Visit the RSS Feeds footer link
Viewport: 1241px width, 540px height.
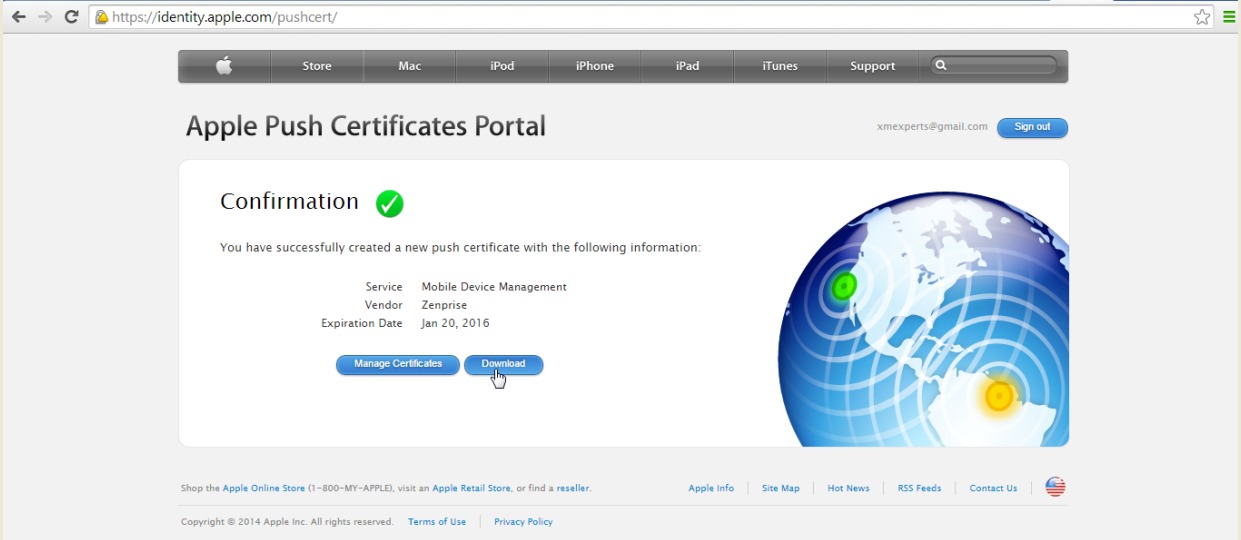pos(919,488)
